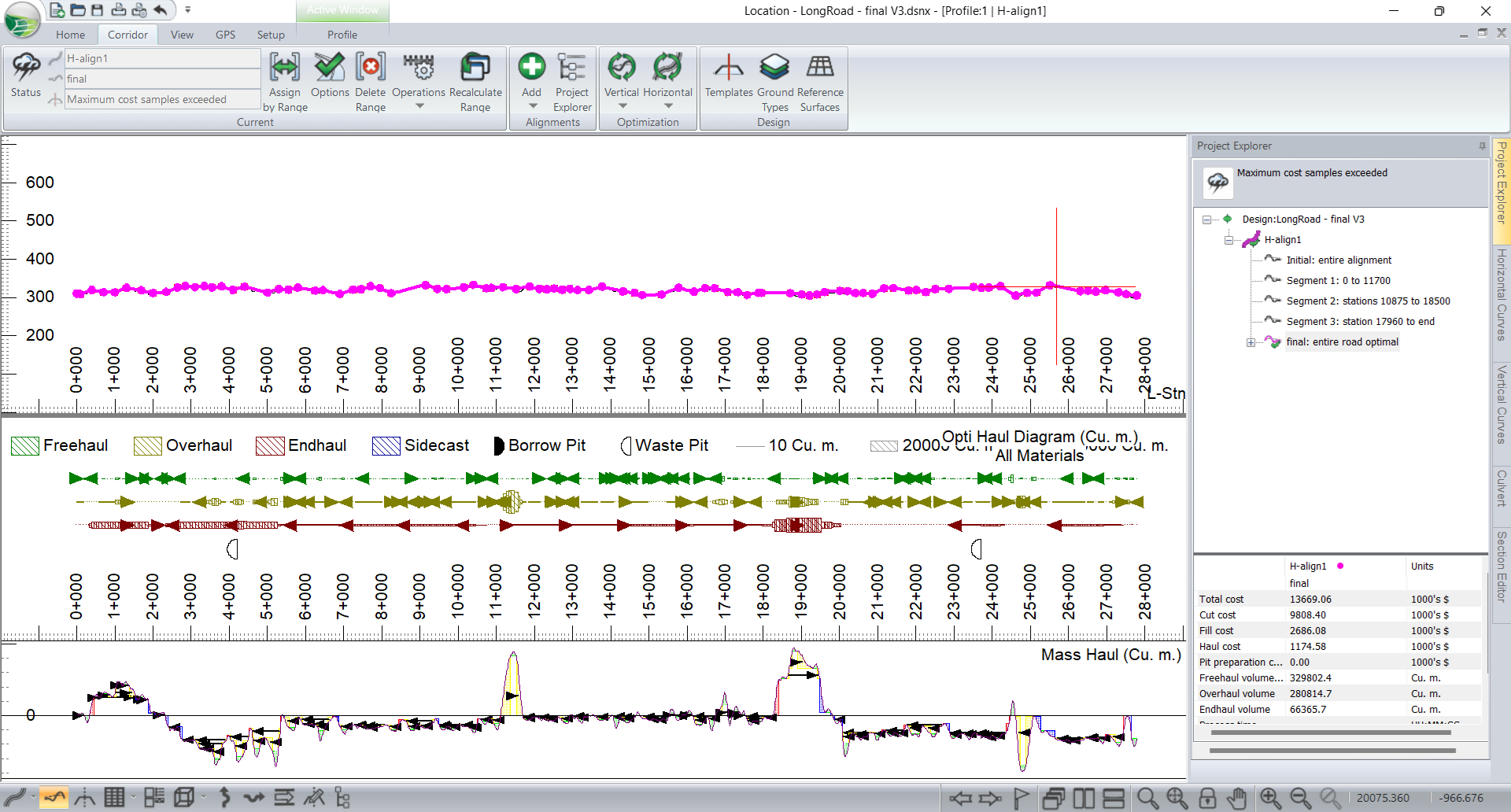The width and height of the screenshot is (1511, 812).
Task: Tile windows horizontally using the stacked-panes icon
Action: tap(1114, 799)
